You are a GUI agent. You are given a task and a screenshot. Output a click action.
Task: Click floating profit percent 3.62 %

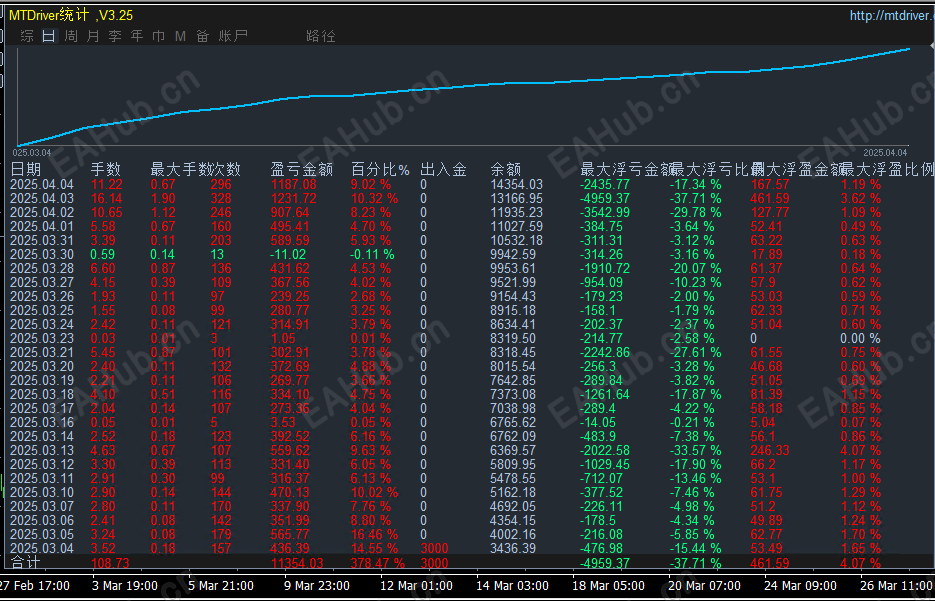coord(860,199)
